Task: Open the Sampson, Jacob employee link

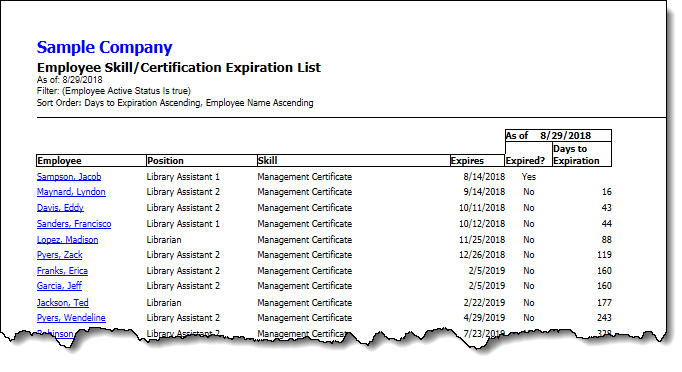Action: pos(69,177)
